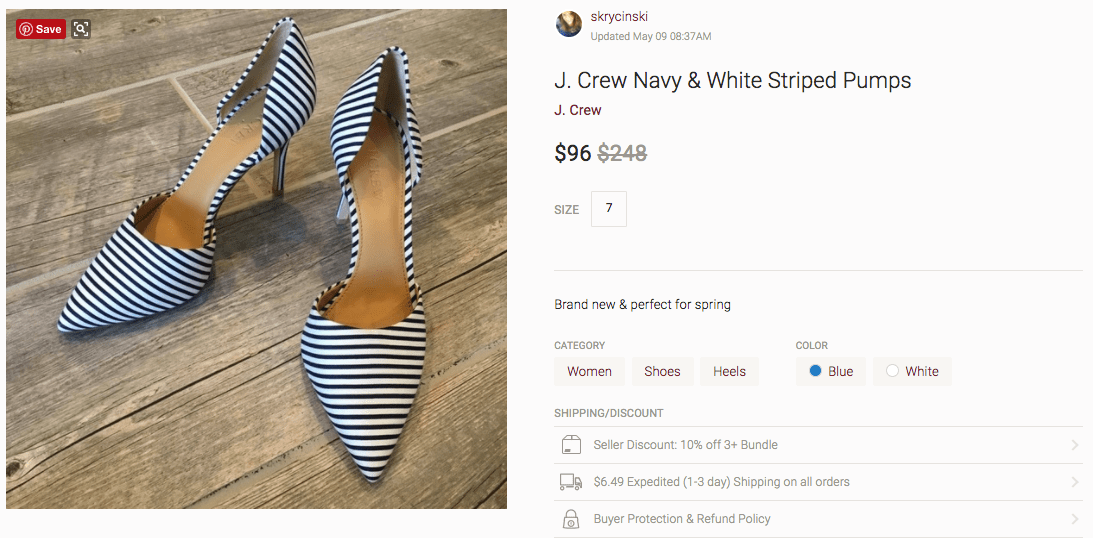Viewport: 1093px width, 538px height.
Task: Click the Pinterest Save button
Action: coord(41,29)
